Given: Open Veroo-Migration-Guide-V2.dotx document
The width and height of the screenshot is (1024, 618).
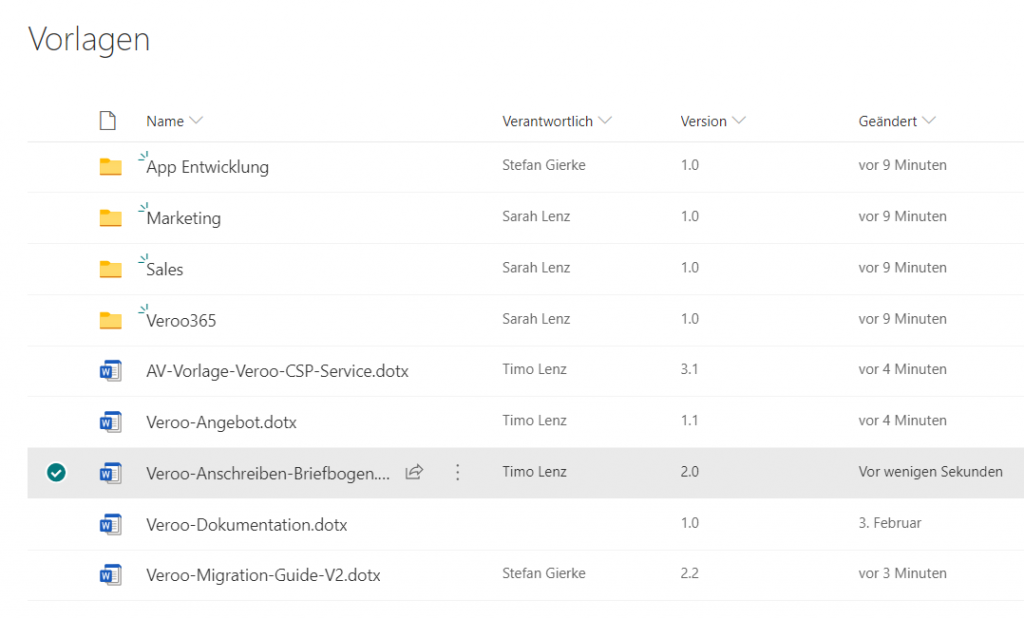Looking at the screenshot, I should [263, 575].
